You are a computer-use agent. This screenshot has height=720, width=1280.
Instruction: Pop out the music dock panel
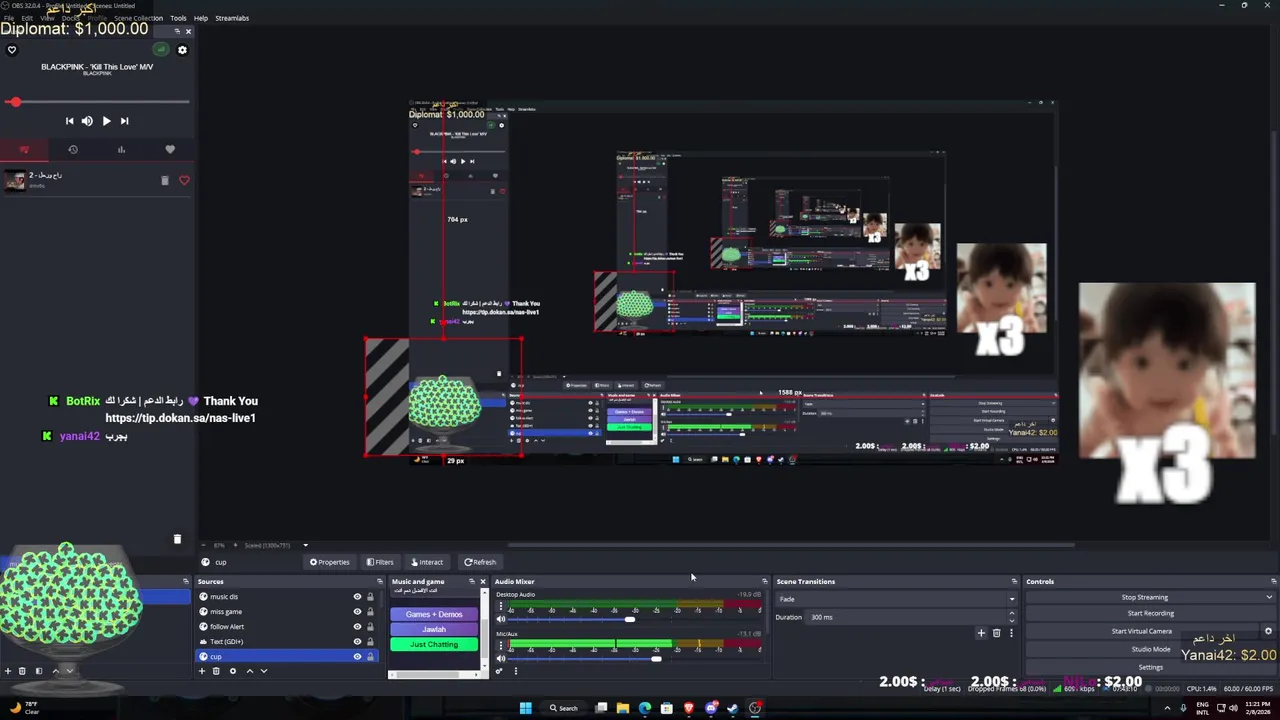[177, 31]
